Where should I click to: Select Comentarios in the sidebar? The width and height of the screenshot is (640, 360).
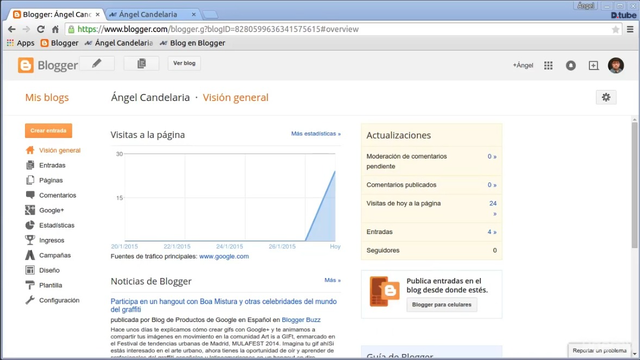coord(58,196)
